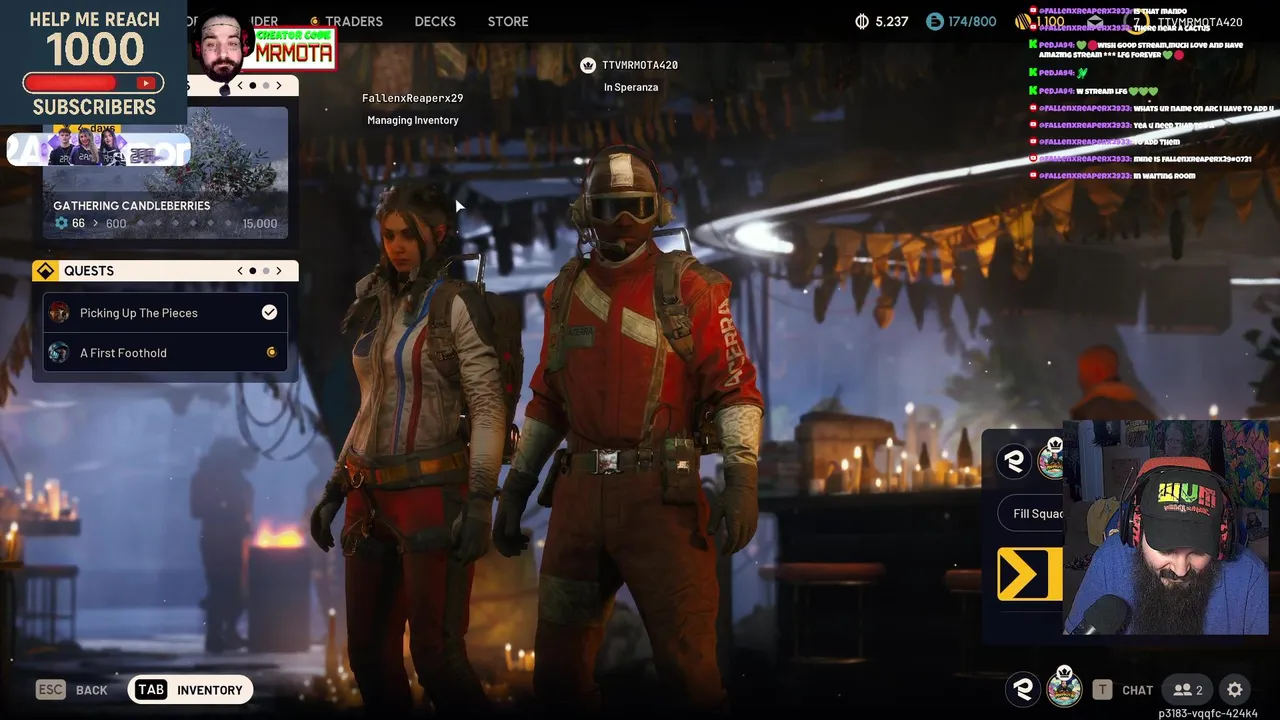Open the Chat button

click(1138, 690)
